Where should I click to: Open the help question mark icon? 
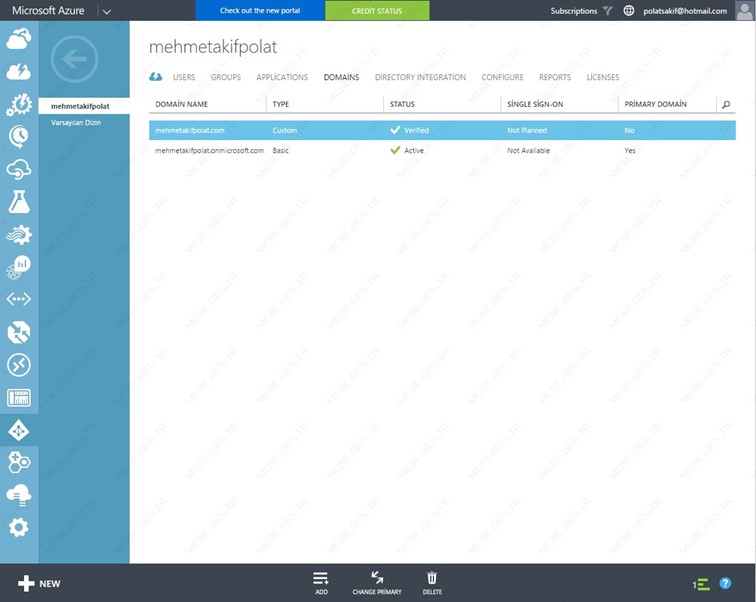point(725,583)
